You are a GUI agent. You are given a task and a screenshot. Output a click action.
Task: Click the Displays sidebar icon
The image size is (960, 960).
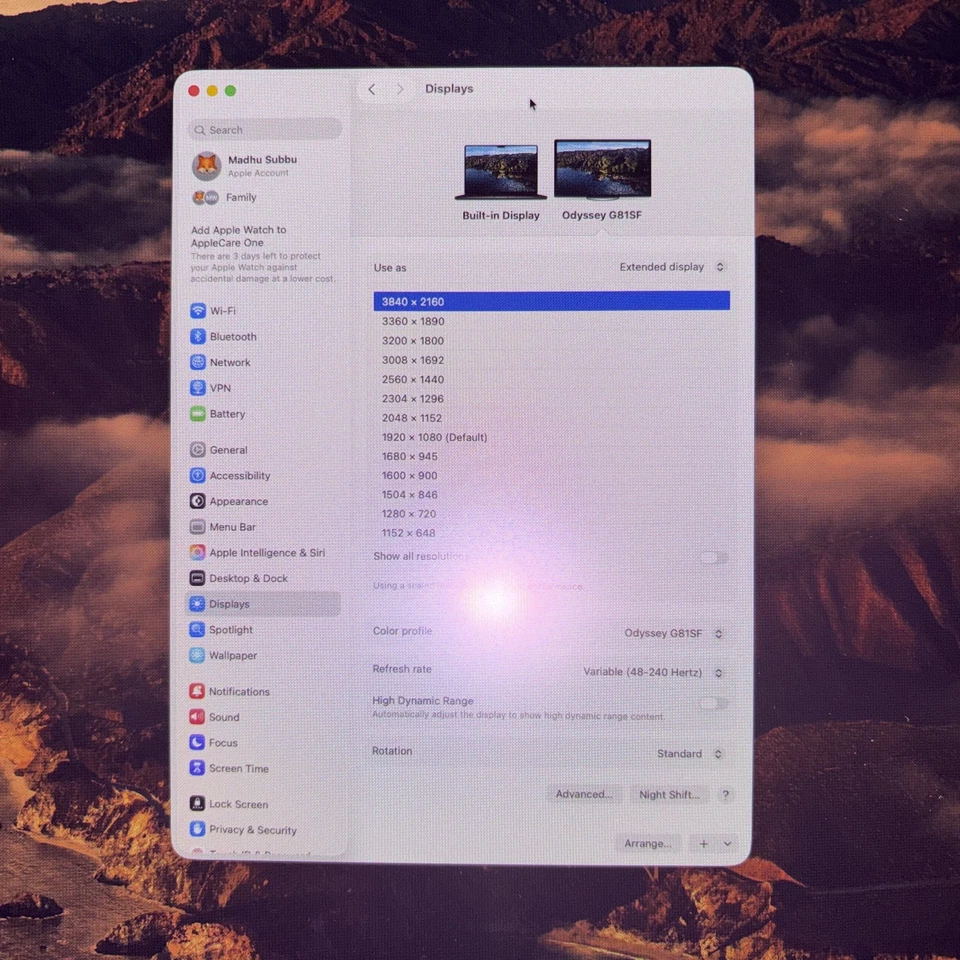pyautogui.click(x=197, y=604)
